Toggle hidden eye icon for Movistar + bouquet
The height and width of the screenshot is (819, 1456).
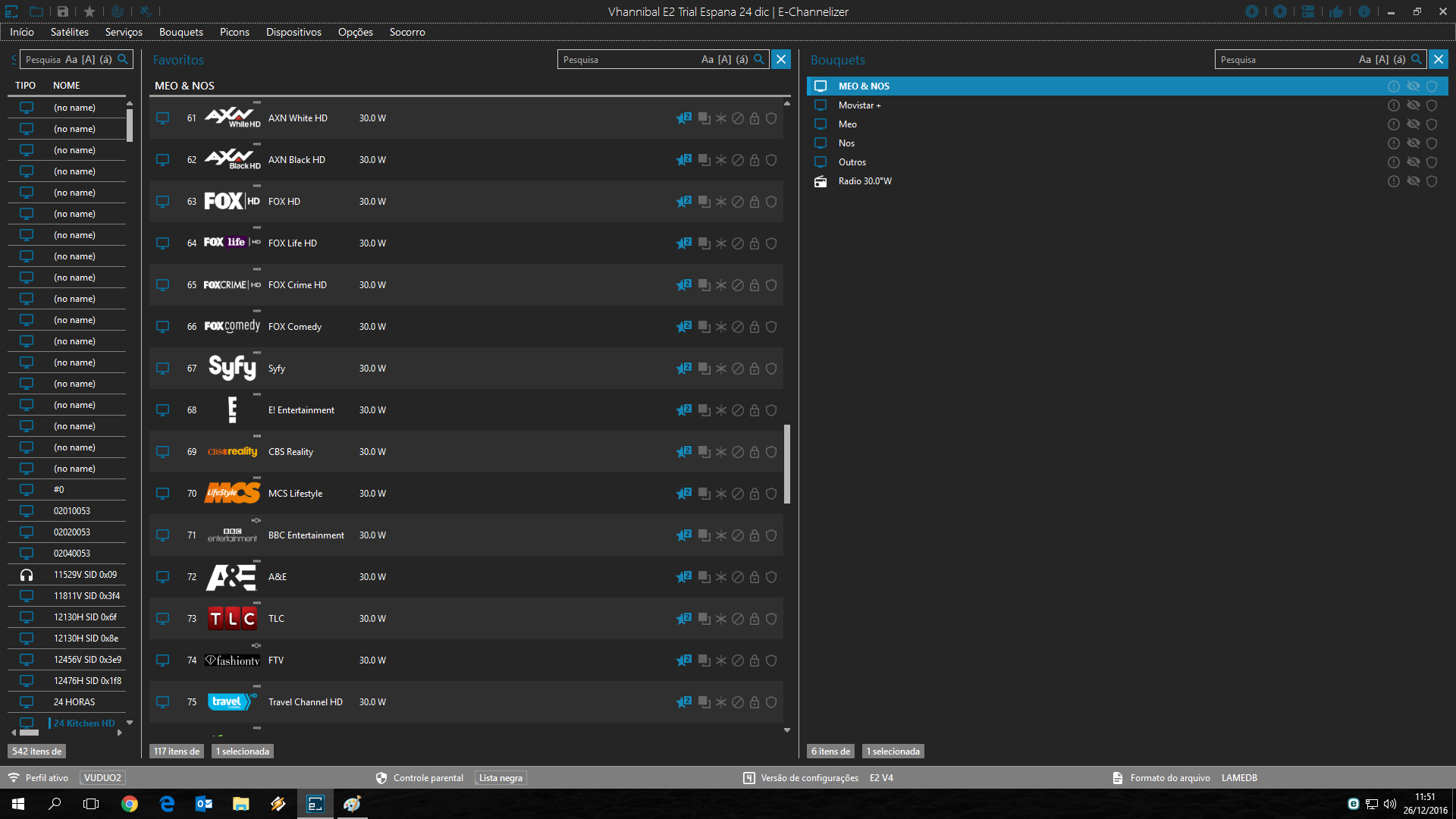point(1413,105)
